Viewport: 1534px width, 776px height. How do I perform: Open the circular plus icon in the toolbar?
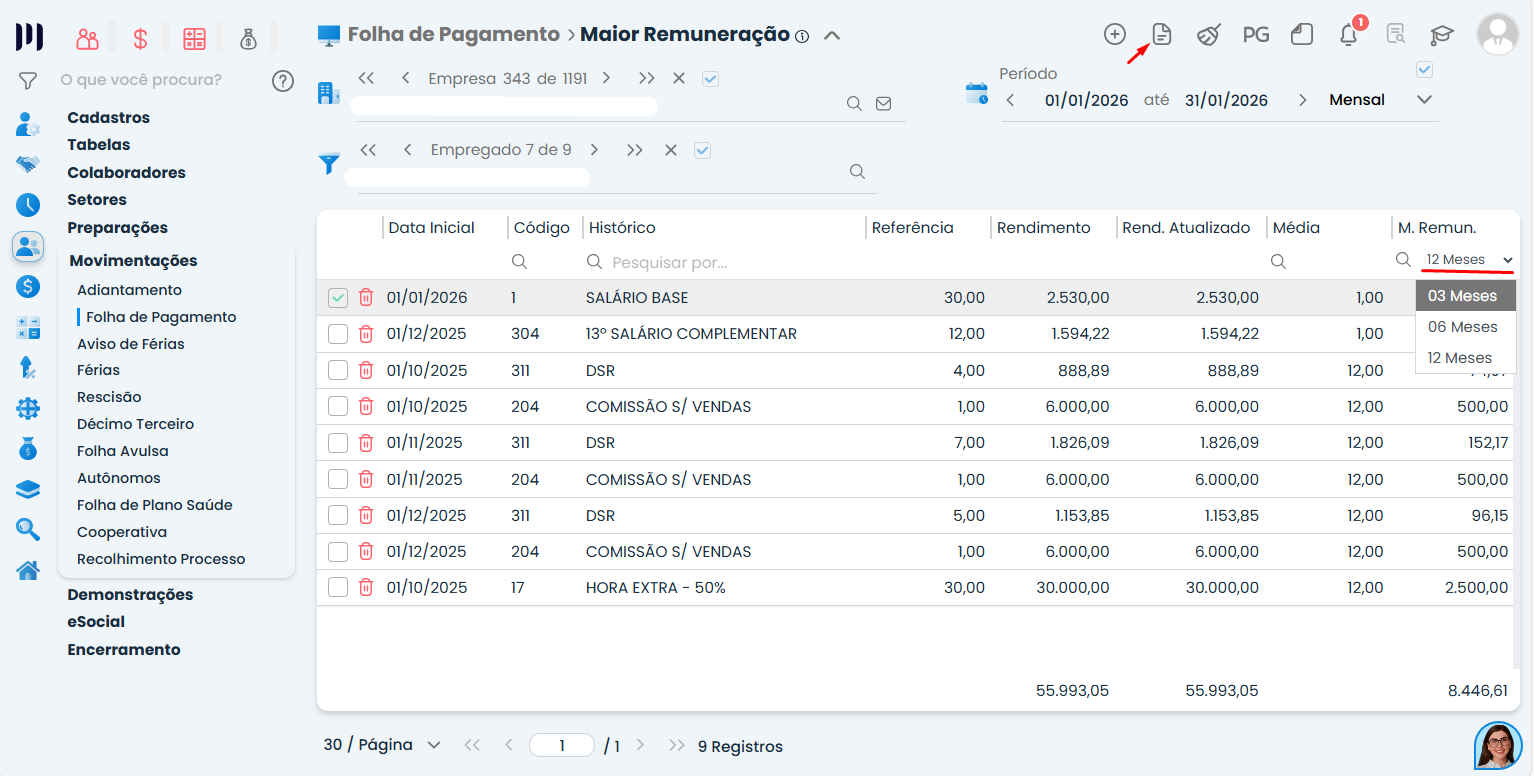click(1114, 33)
